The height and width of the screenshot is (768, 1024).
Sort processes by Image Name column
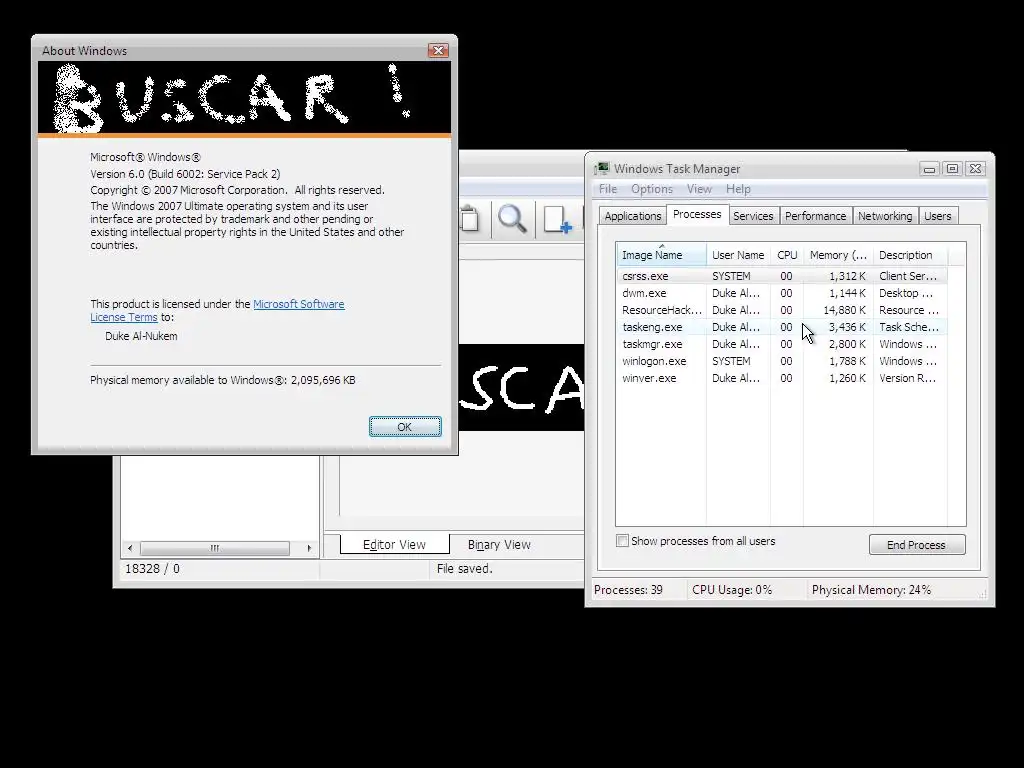click(x=661, y=255)
